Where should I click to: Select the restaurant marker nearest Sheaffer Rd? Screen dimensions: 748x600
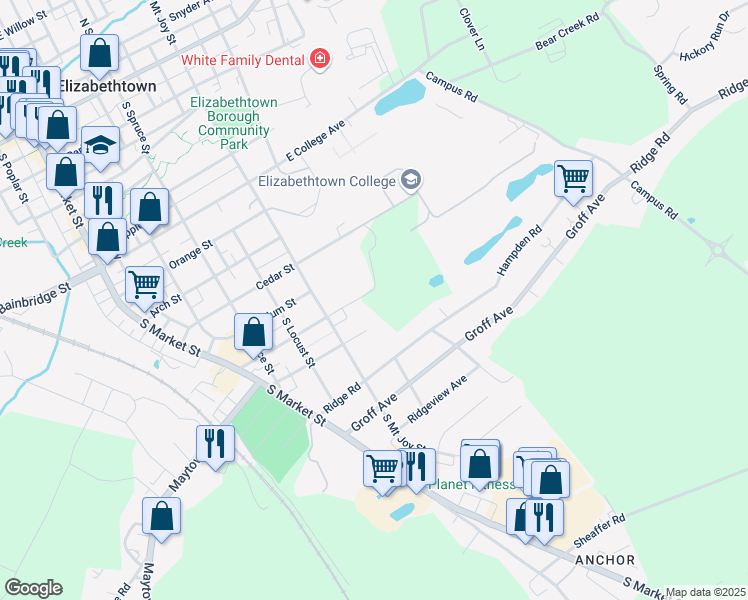coord(544,518)
